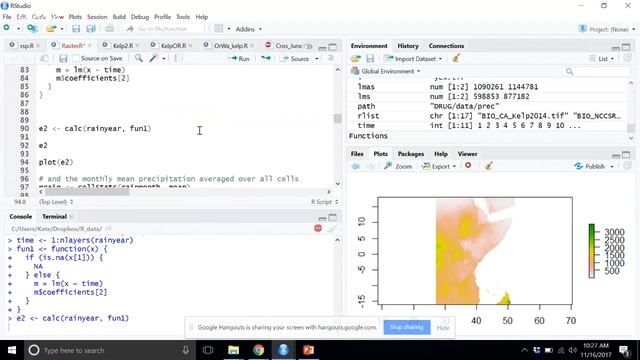Image resolution: width=640 pixels, height=360 pixels.
Task: Click the workspace panes grid icon
Action: click(x=219, y=29)
